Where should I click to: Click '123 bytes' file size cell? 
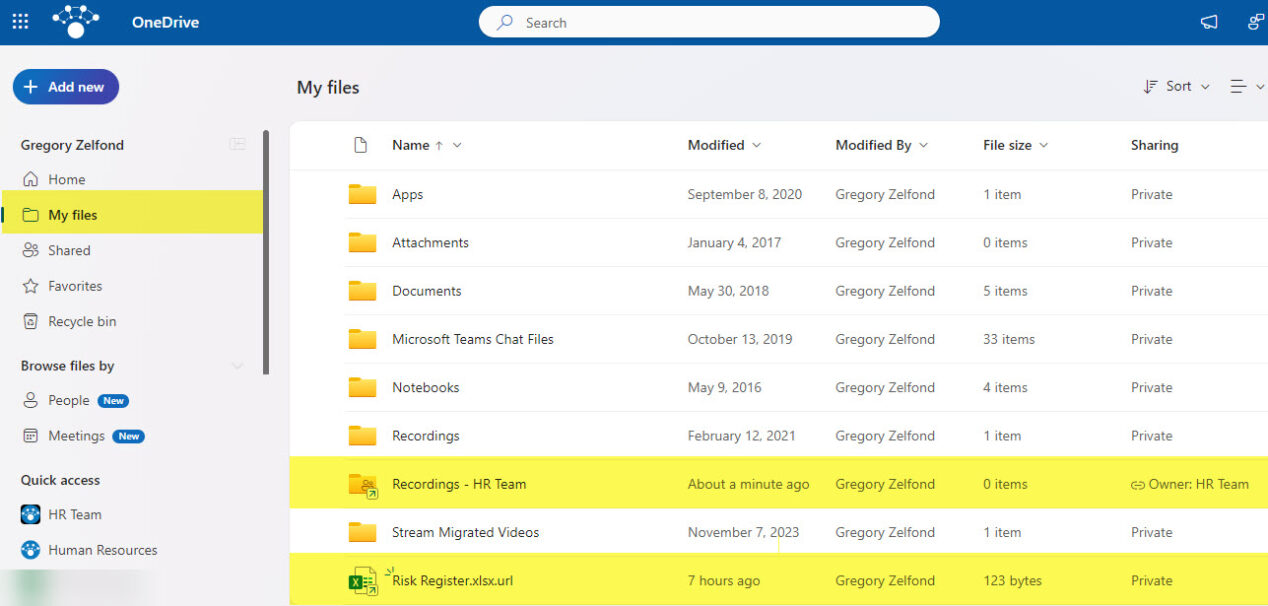(1013, 580)
